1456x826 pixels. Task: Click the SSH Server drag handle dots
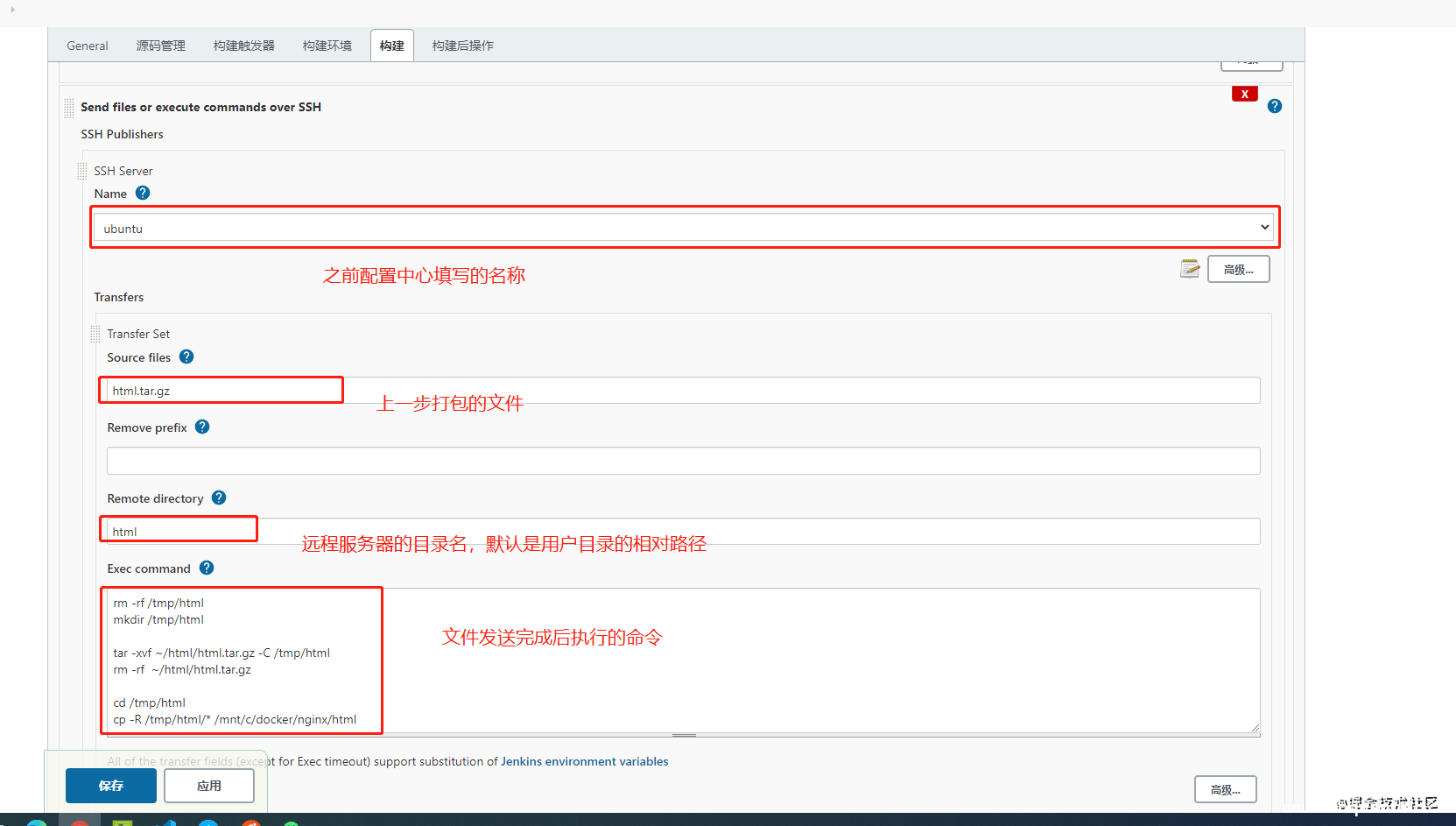[81, 169]
